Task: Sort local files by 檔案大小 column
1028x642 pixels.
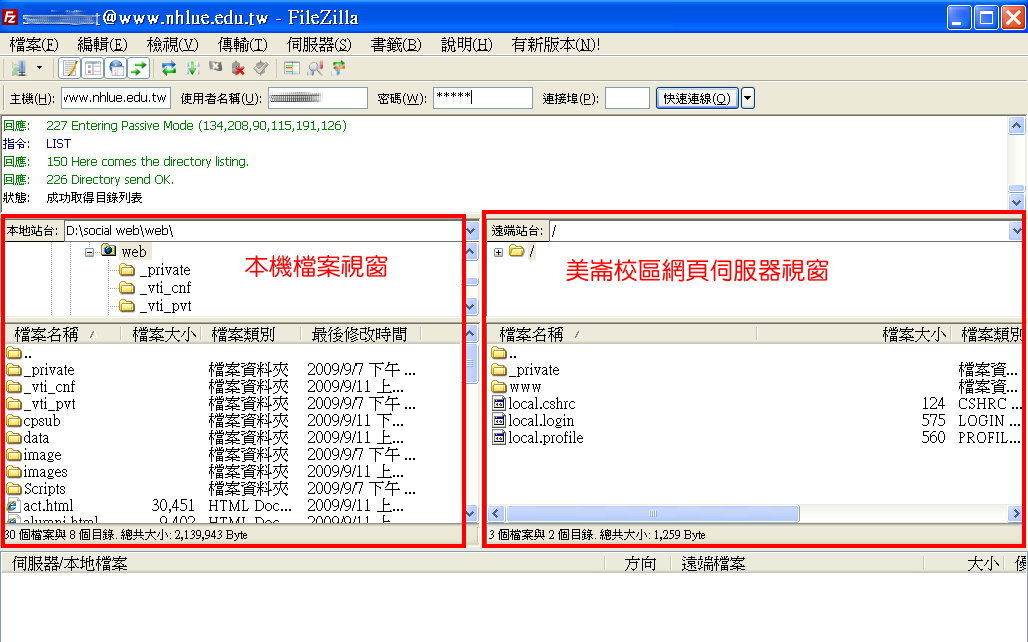Action: tap(164, 334)
